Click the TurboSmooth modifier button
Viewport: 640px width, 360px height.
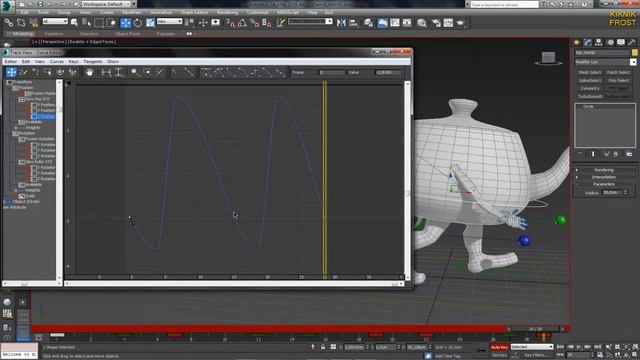coord(590,96)
